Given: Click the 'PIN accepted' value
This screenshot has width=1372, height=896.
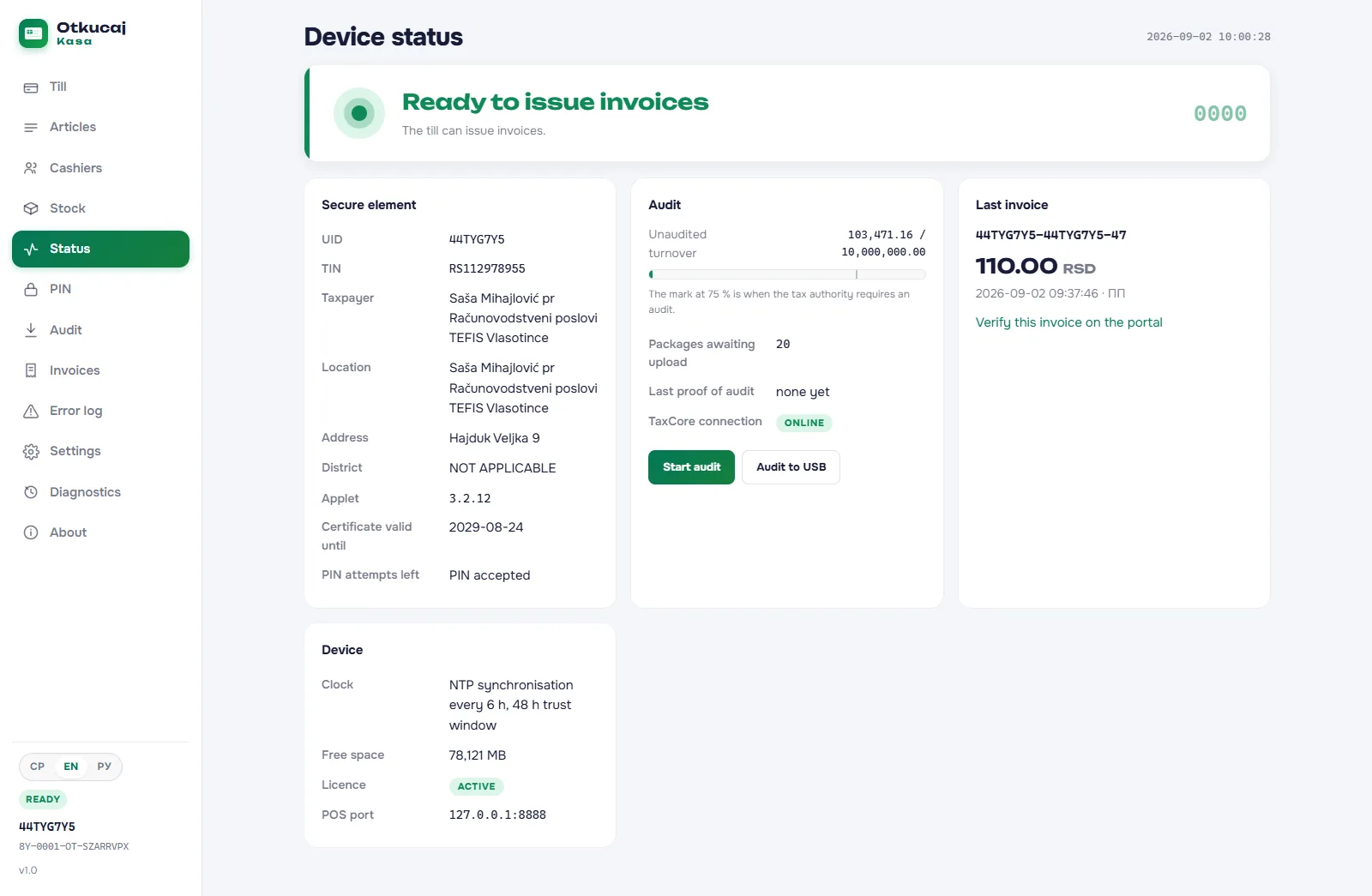Looking at the screenshot, I should click(x=490, y=575).
